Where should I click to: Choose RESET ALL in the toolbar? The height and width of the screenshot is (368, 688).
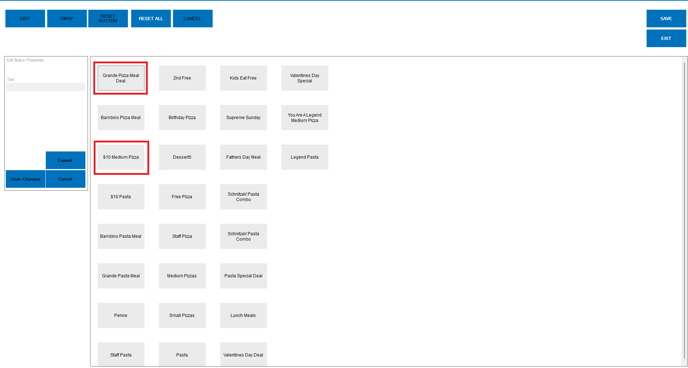coord(151,19)
